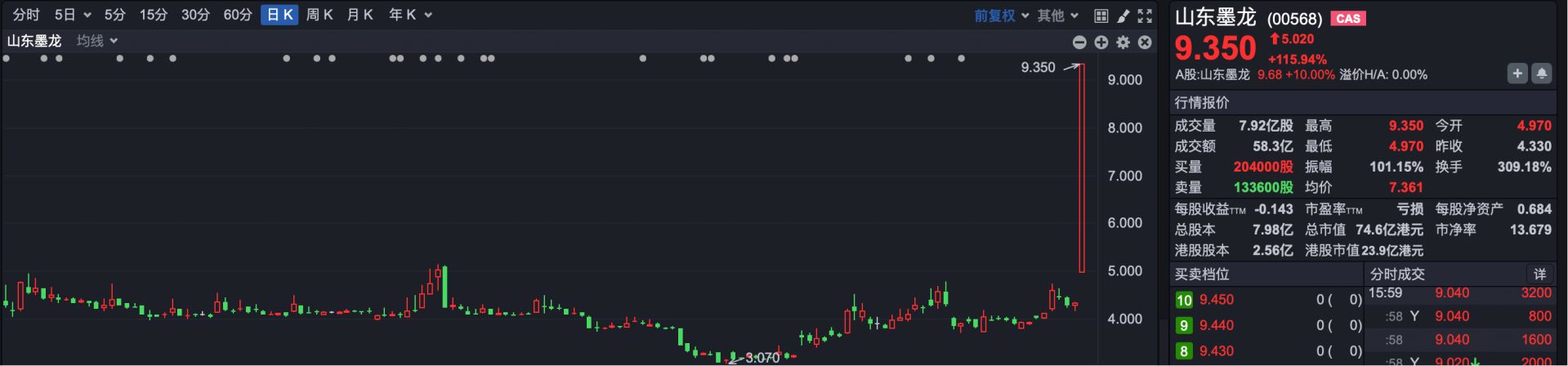Image resolution: width=1568 pixels, height=366 pixels.
Task: Remove indicator with the X icon
Action: [x=1145, y=42]
